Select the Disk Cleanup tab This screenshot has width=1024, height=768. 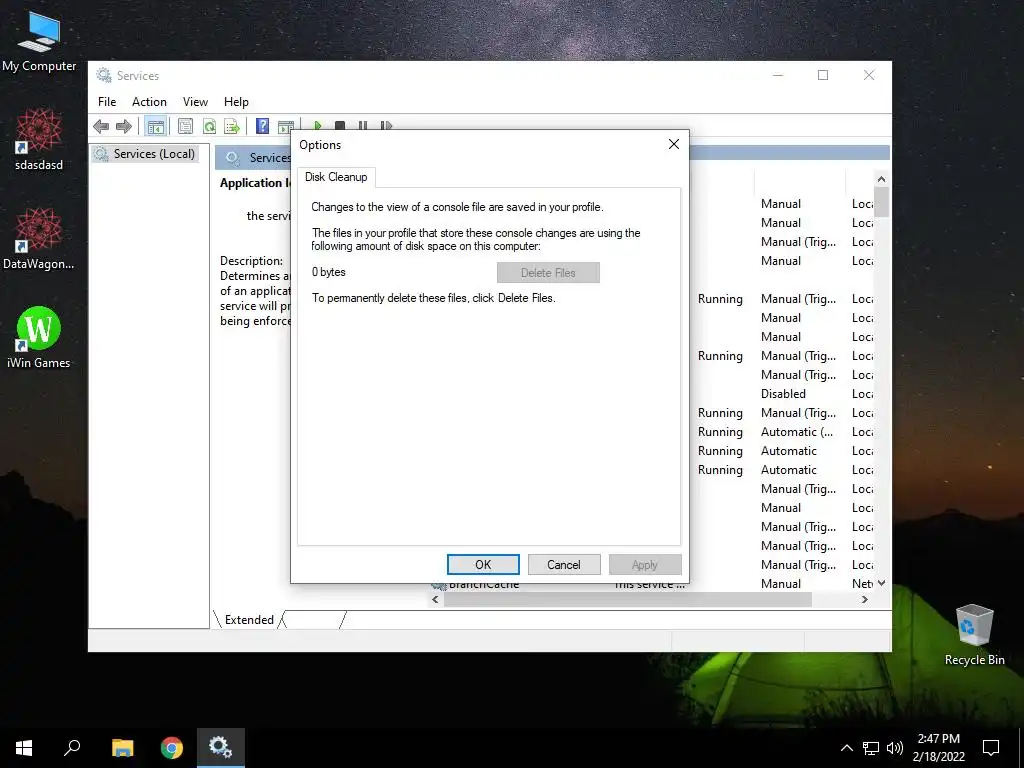(336, 177)
